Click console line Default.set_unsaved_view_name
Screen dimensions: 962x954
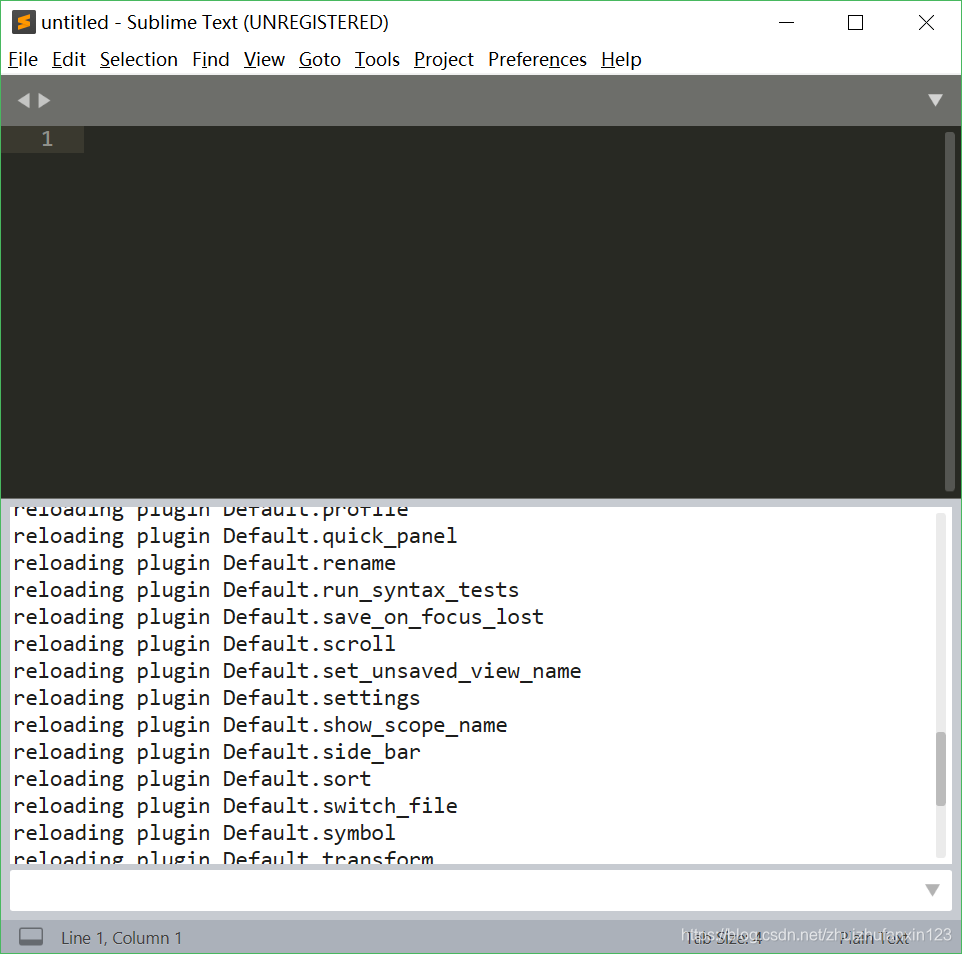(297, 671)
